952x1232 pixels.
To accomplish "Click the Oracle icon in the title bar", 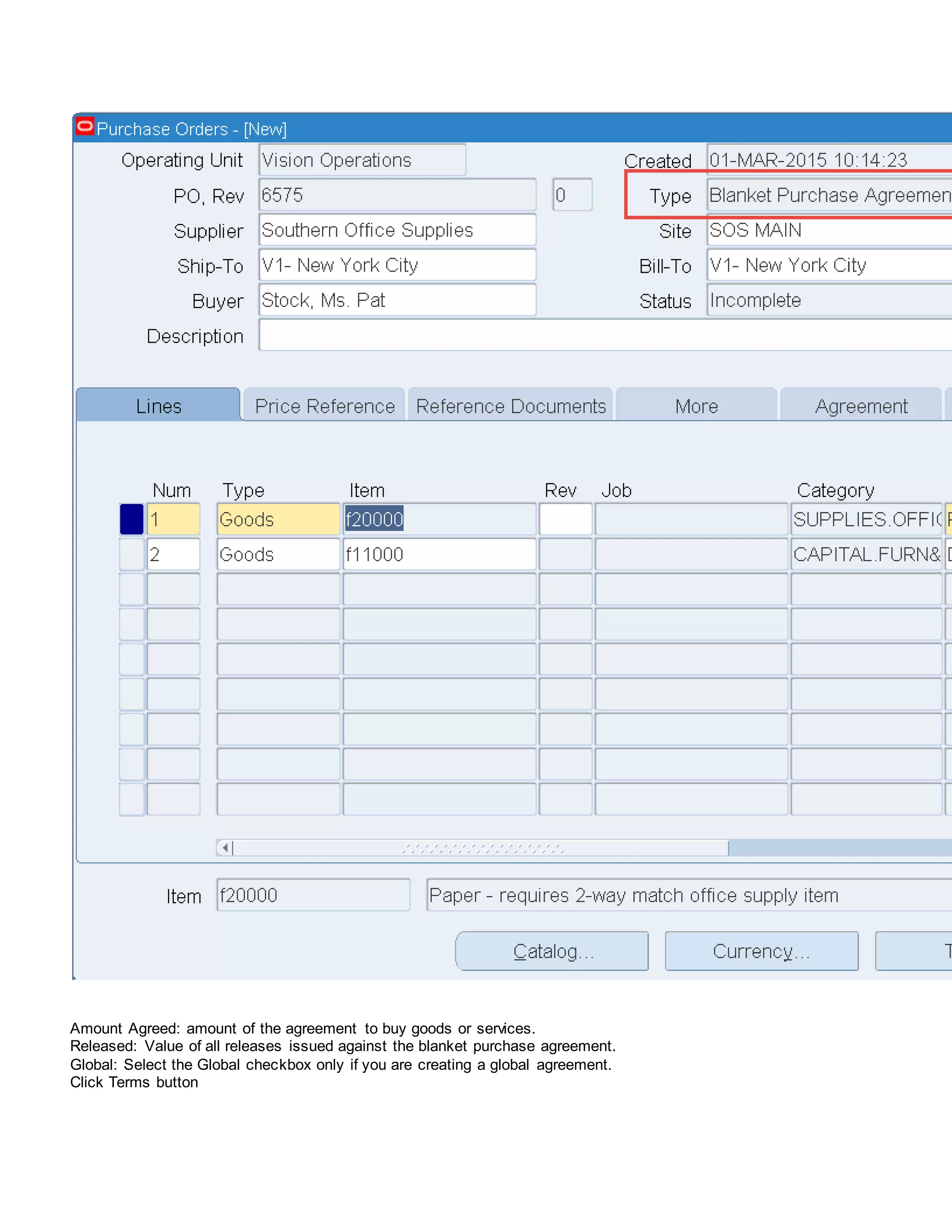I will [x=85, y=126].
